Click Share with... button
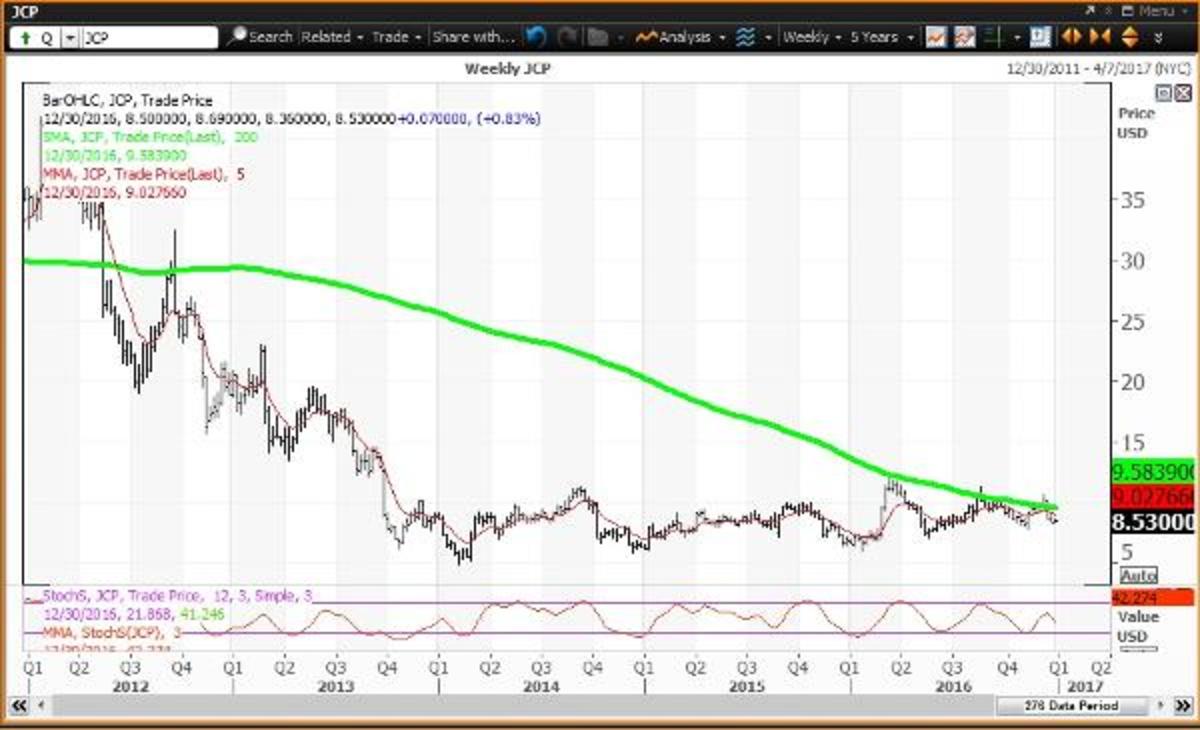Screen dimensions: 1200x730 point(472,37)
